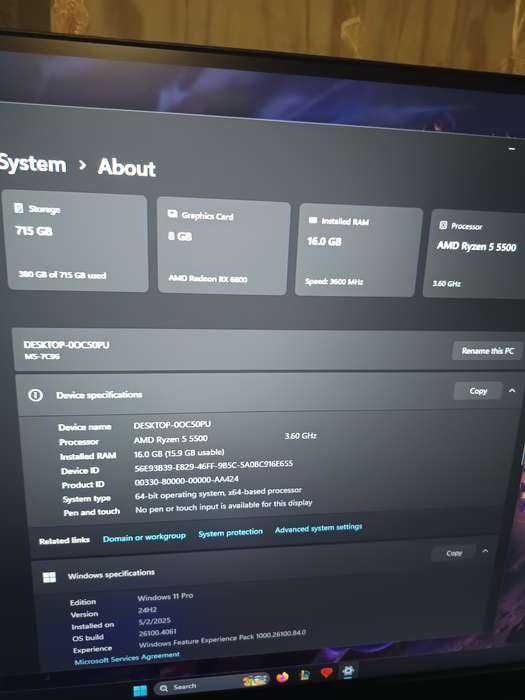Viewport: 525px width, 700px height.
Task: Minimize the Settings window
Action: 512,148
